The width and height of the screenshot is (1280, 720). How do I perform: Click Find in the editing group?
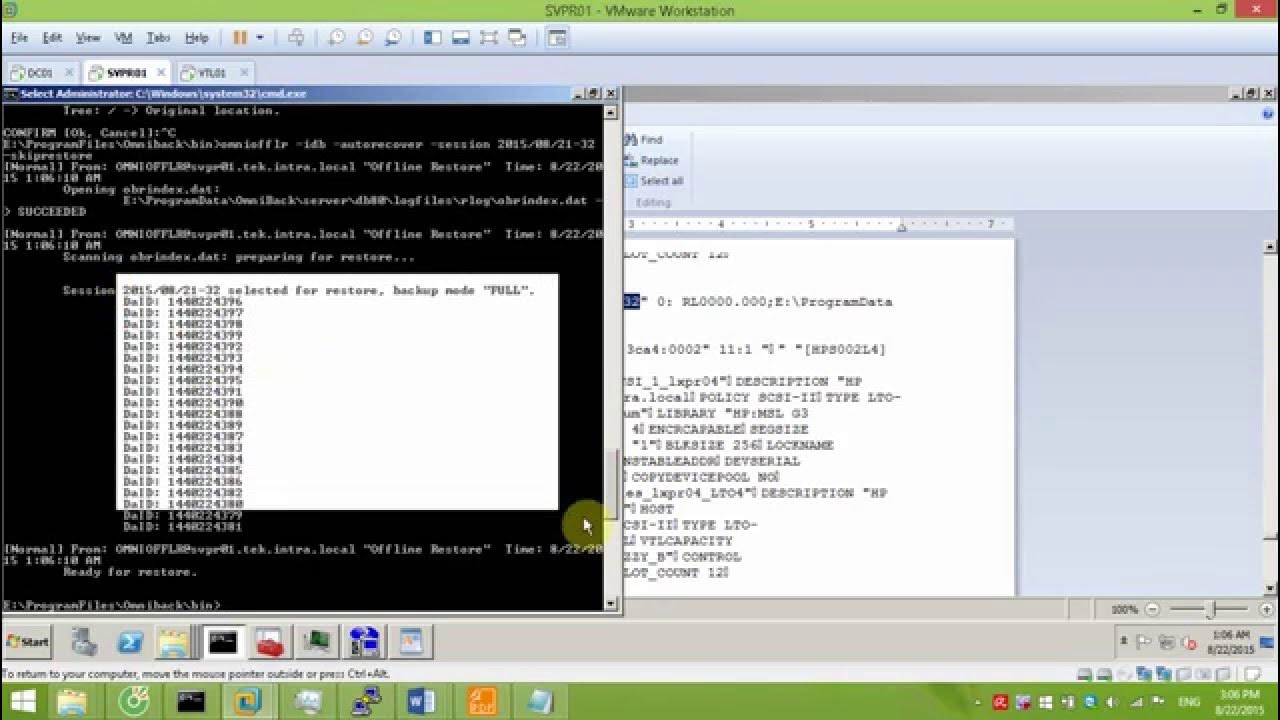point(644,140)
